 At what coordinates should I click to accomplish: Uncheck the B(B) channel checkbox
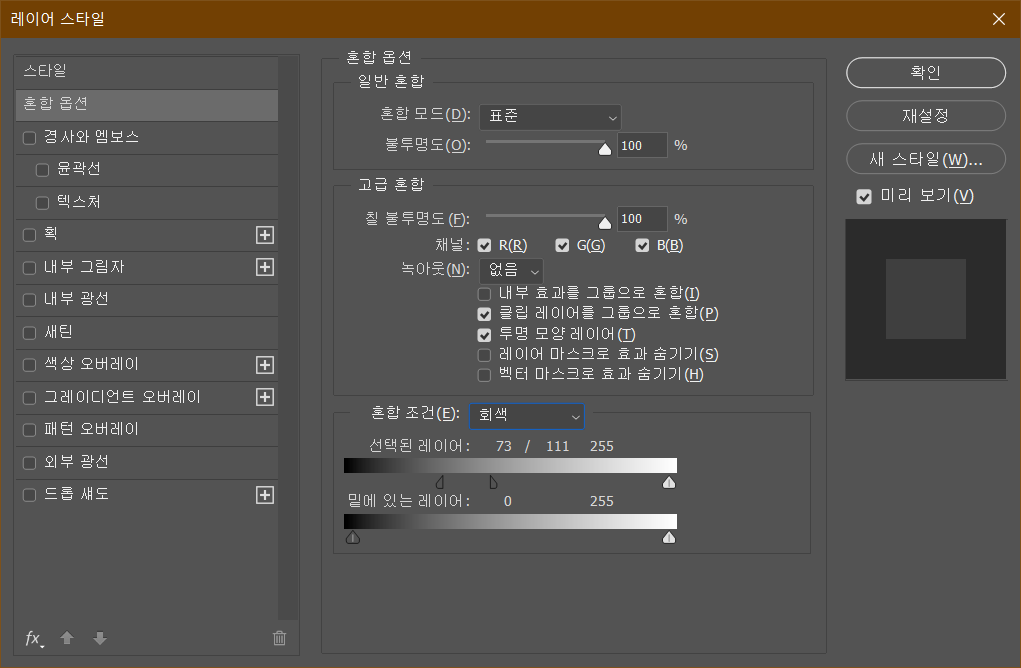[x=642, y=245]
